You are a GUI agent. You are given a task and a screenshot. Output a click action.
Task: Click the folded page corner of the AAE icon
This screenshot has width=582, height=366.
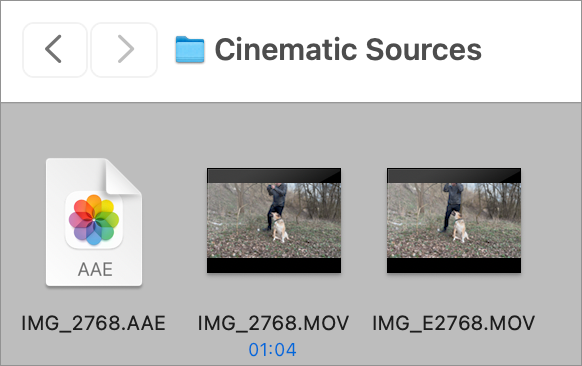coord(124,177)
